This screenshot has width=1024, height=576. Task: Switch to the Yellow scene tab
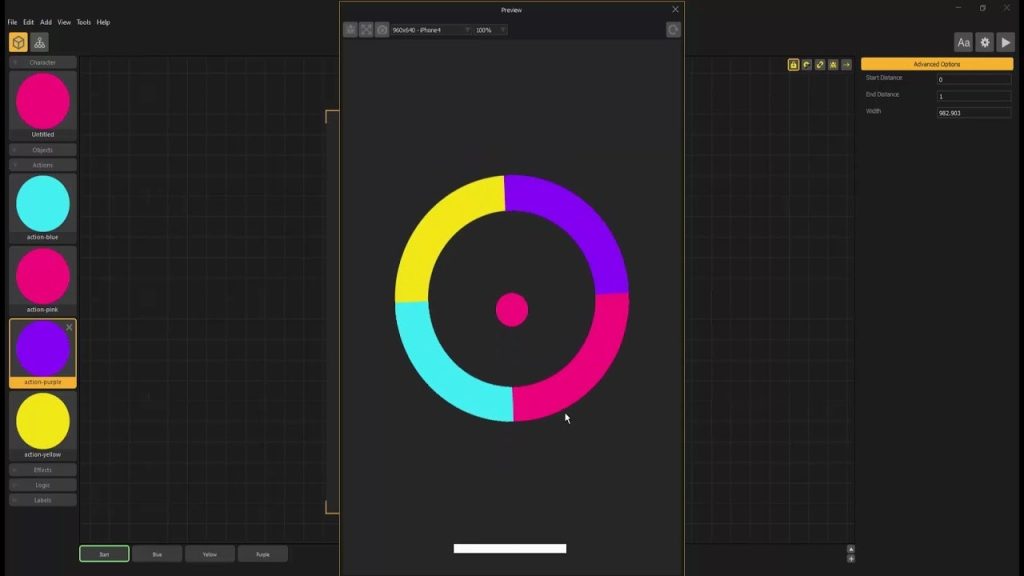(210, 553)
